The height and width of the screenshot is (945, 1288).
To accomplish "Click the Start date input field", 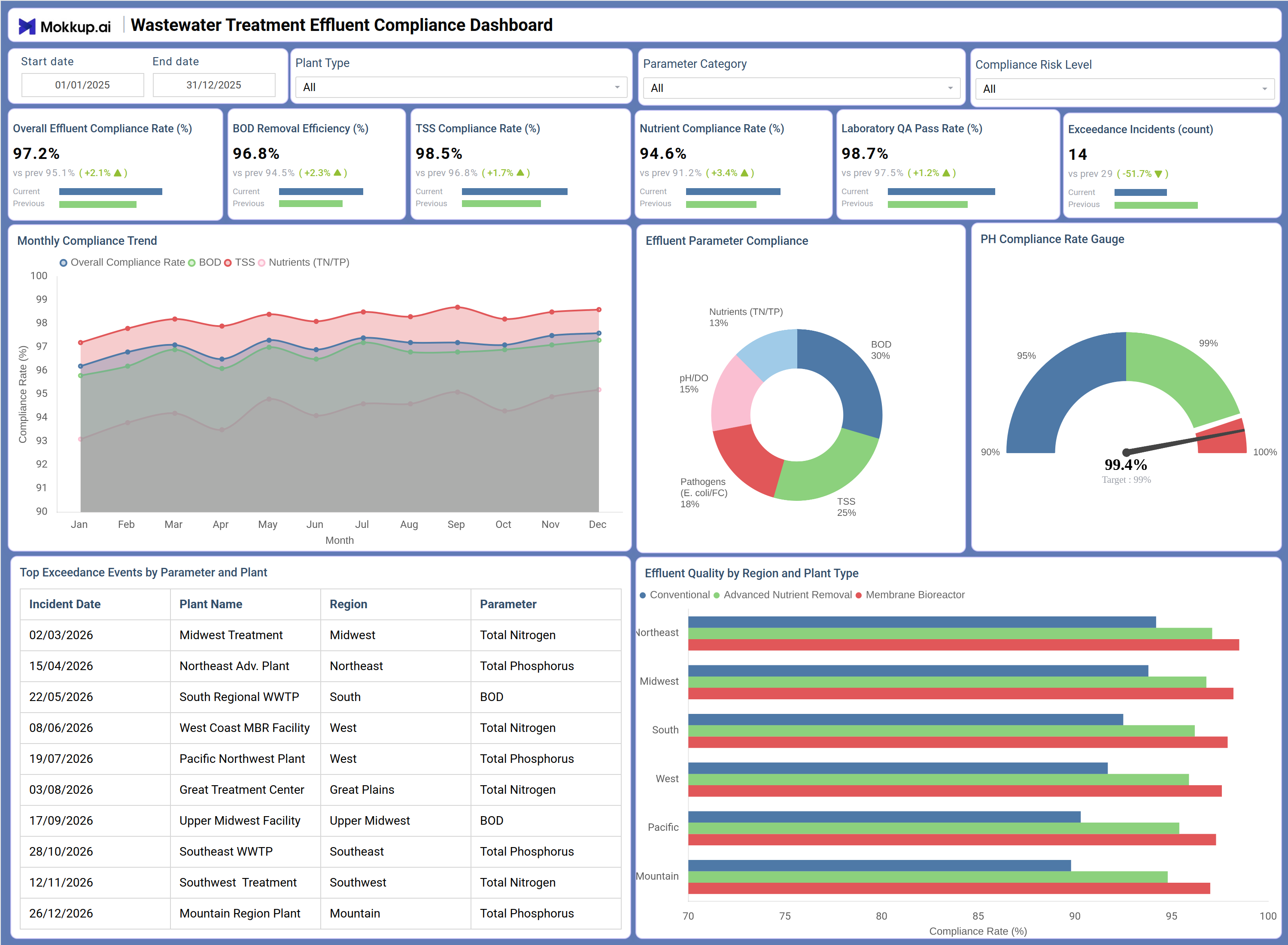I will 82,85.
